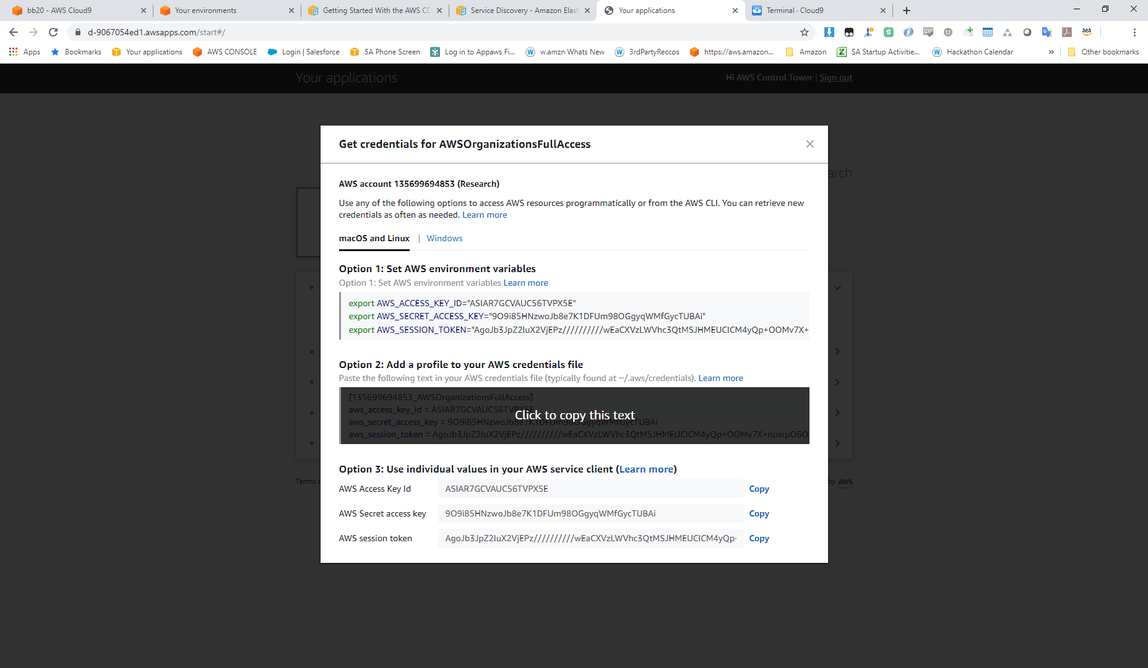
Task: Open the Hackathon Calendar bookmark
Action: (x=973, y=52)
